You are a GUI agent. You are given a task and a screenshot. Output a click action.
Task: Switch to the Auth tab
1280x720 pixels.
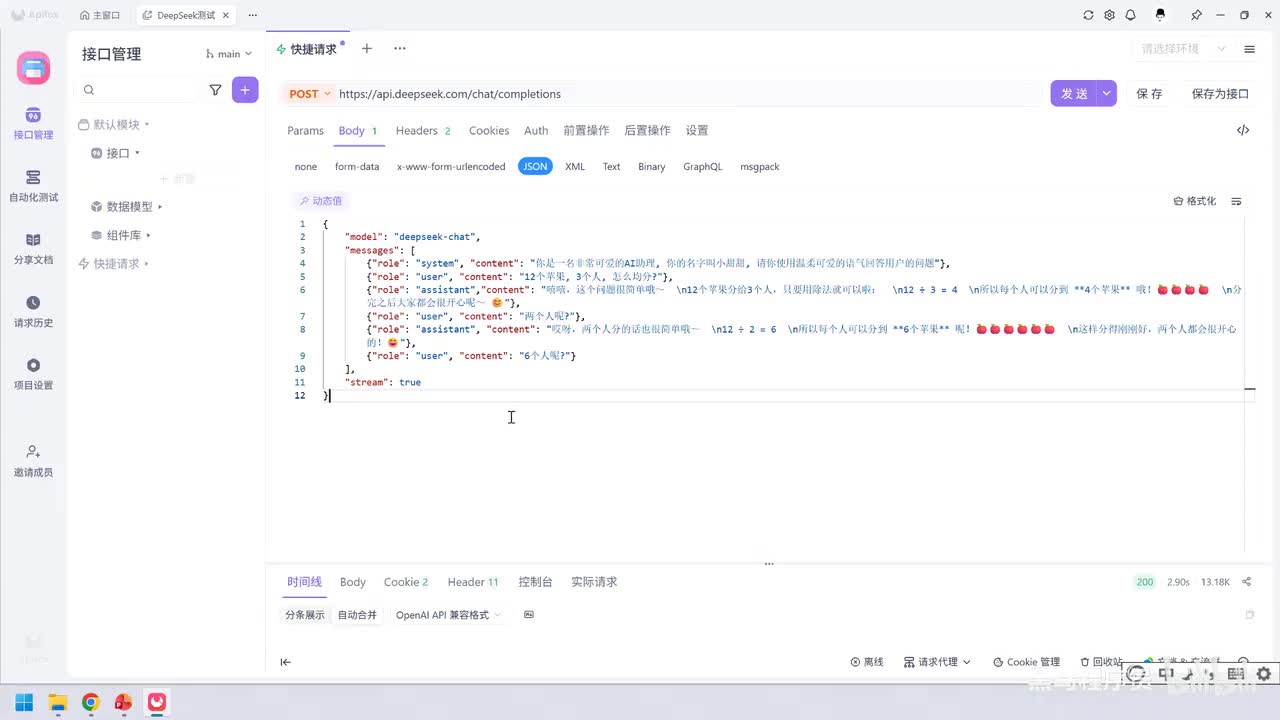[536, 131]
